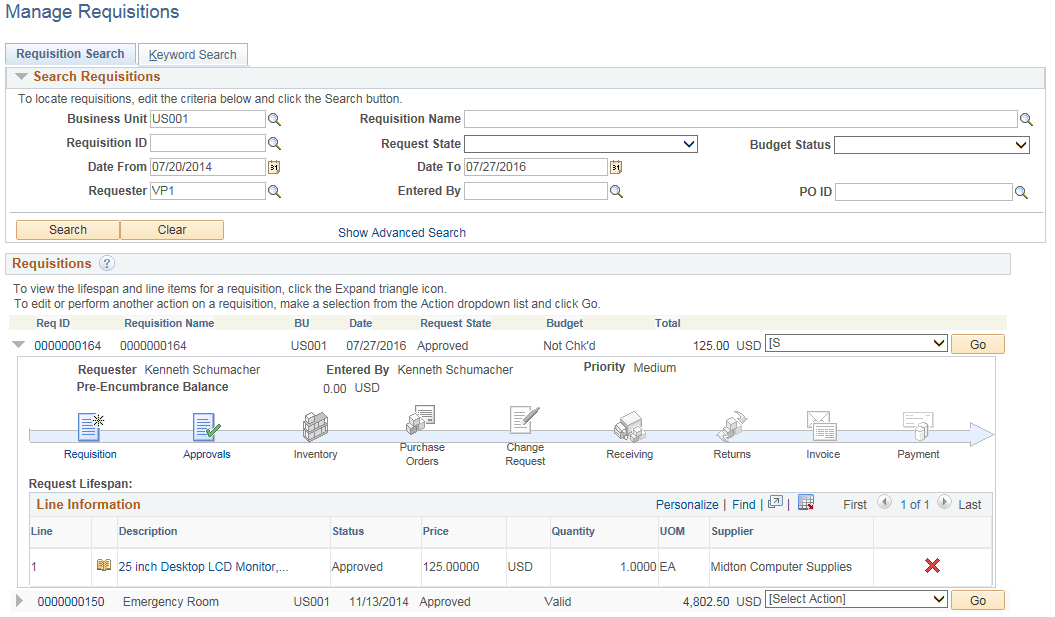Click the Requisitions help question mark
1055x617 pixels.
coord(106,264)
